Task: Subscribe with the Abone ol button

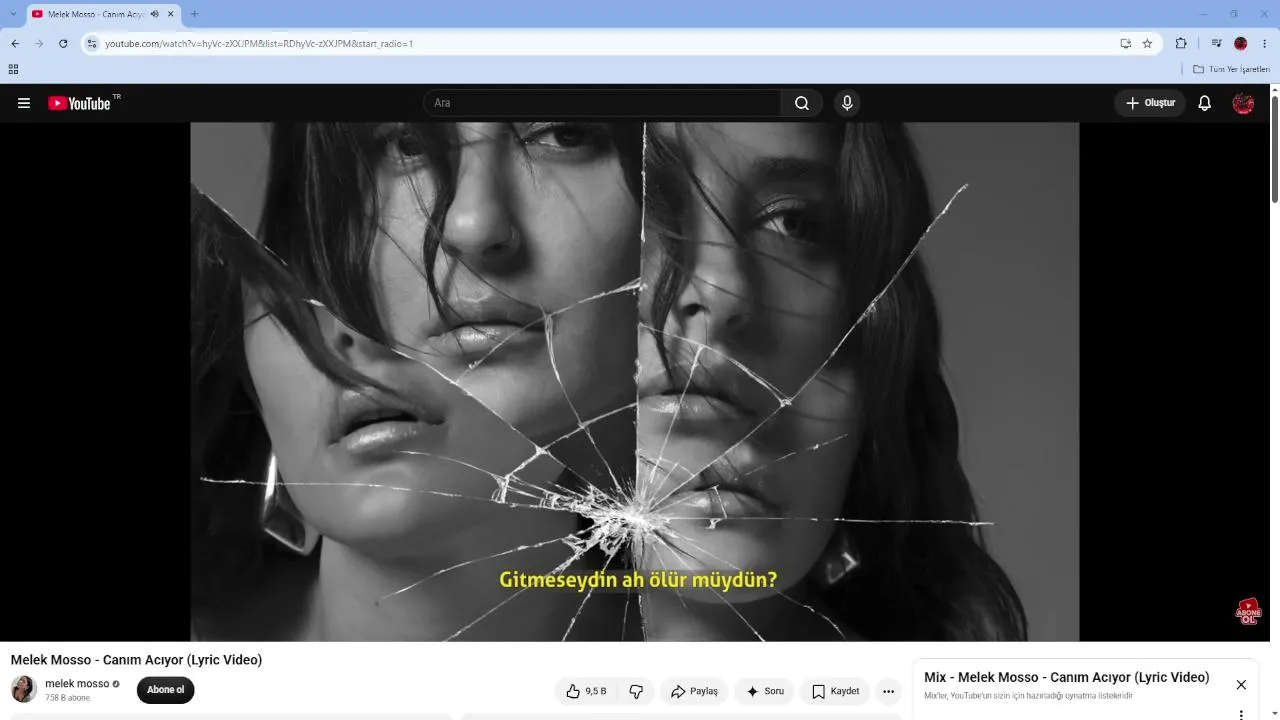Action: click(166, 690)
